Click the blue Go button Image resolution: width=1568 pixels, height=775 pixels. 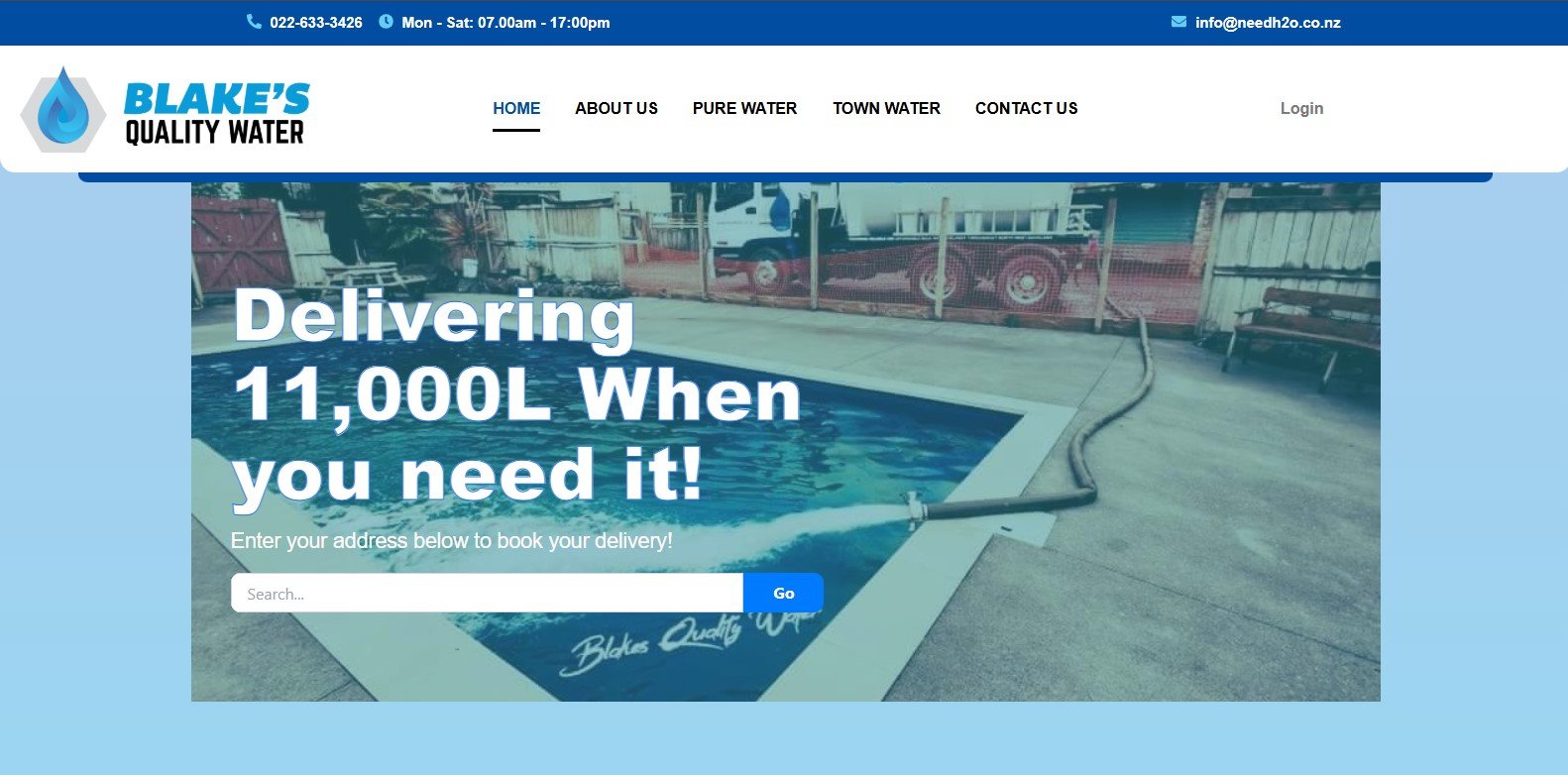783,593
